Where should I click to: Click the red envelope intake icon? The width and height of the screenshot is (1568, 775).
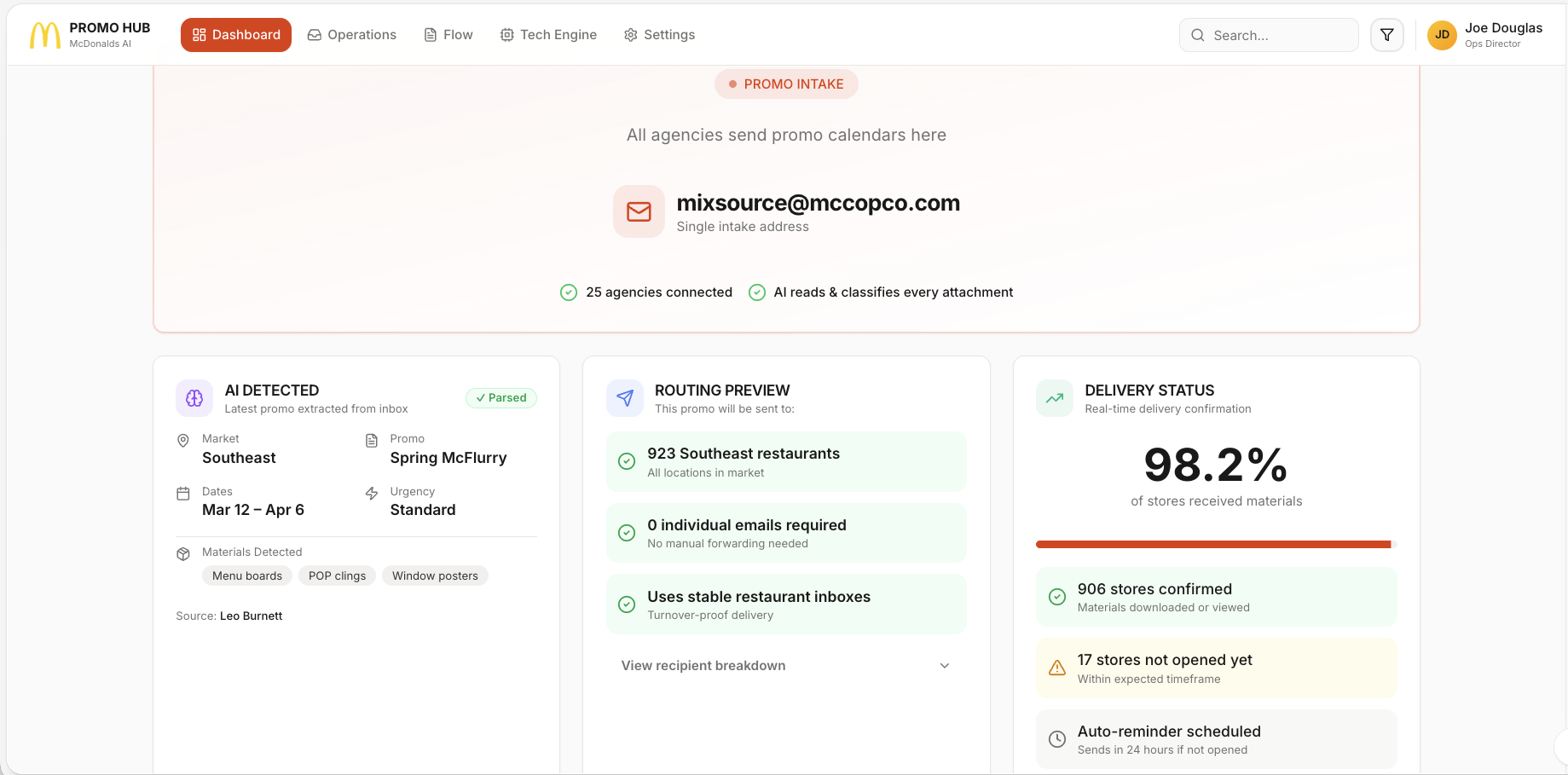click(x=639, y=211)
